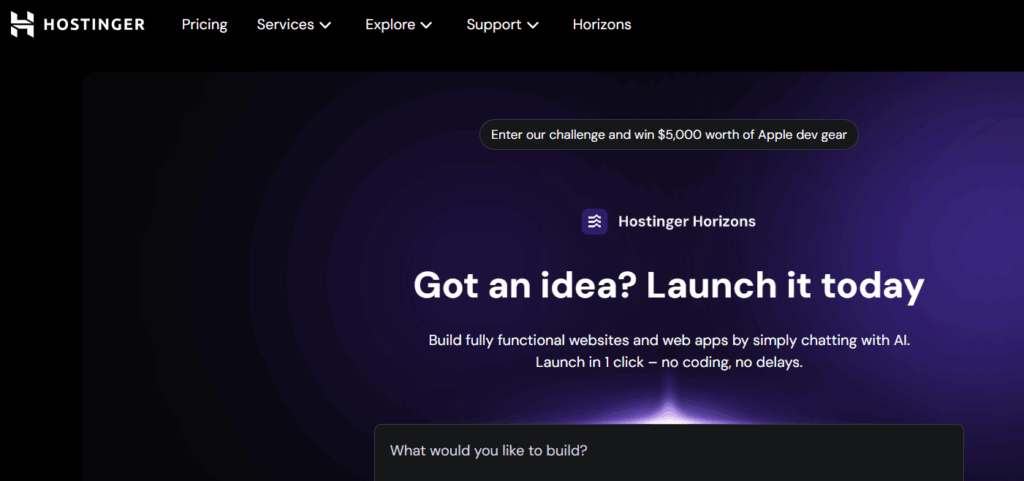Screen dimensions: 1024x481
Task: Click the Explore menu label
Action: (x=390, y=24)
